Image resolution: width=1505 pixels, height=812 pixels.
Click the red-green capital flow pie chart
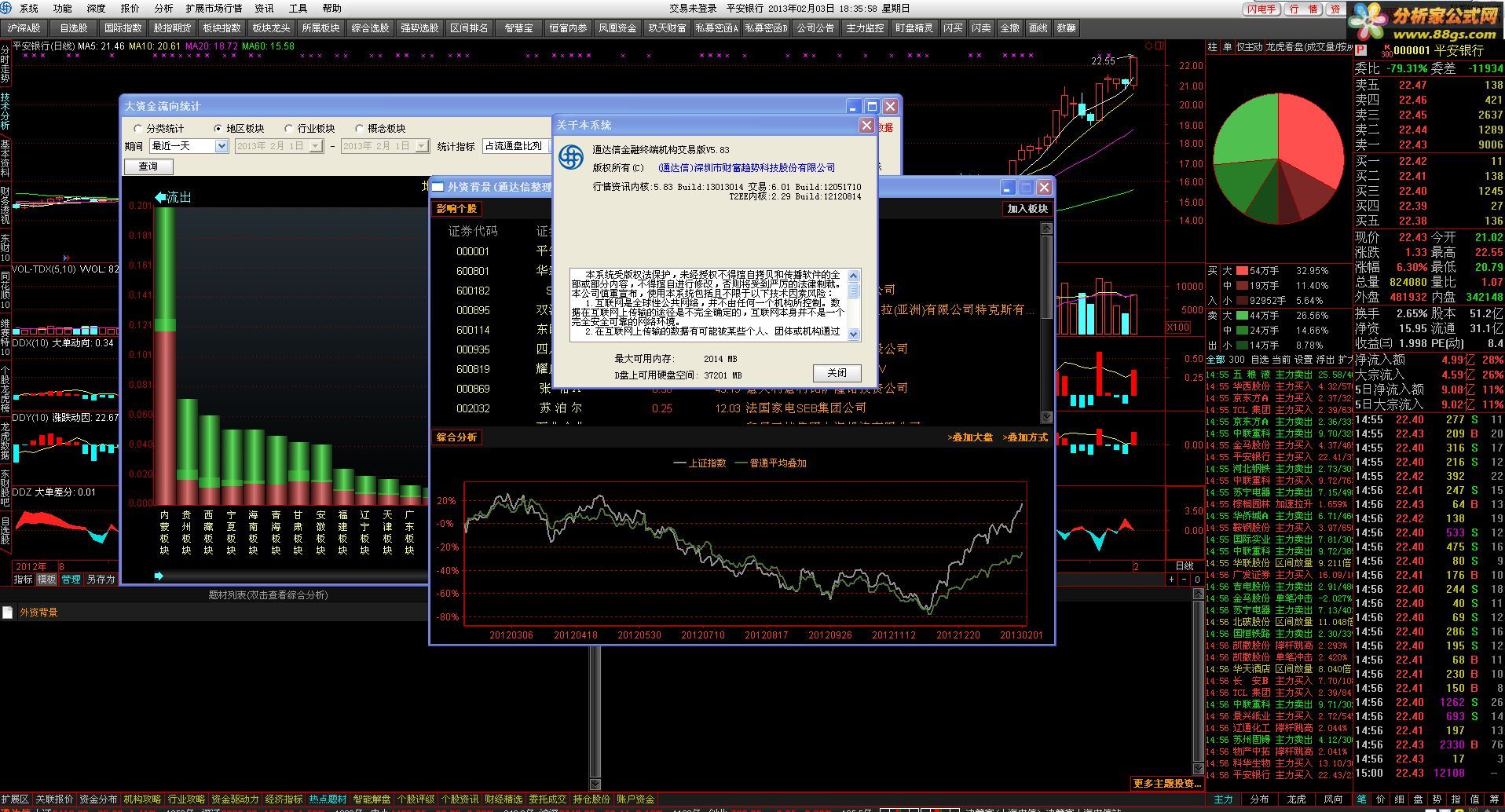1278,159
